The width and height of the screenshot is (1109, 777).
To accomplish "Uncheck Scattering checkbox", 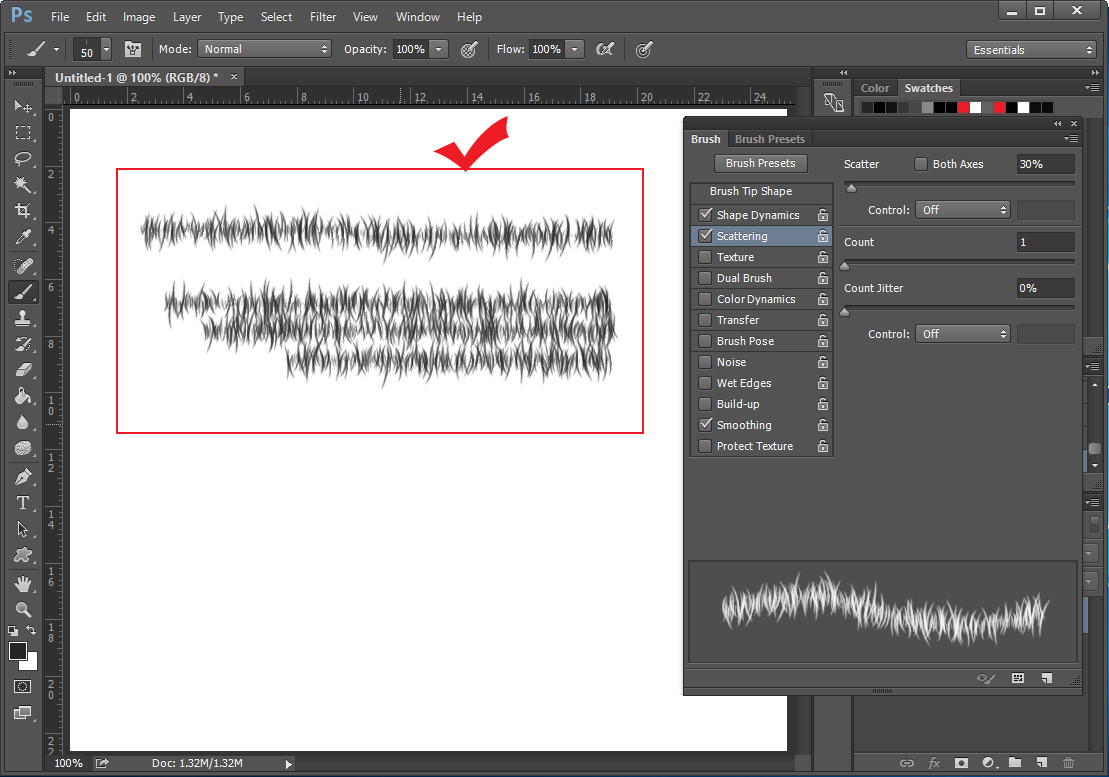I will tap(705, 235).
